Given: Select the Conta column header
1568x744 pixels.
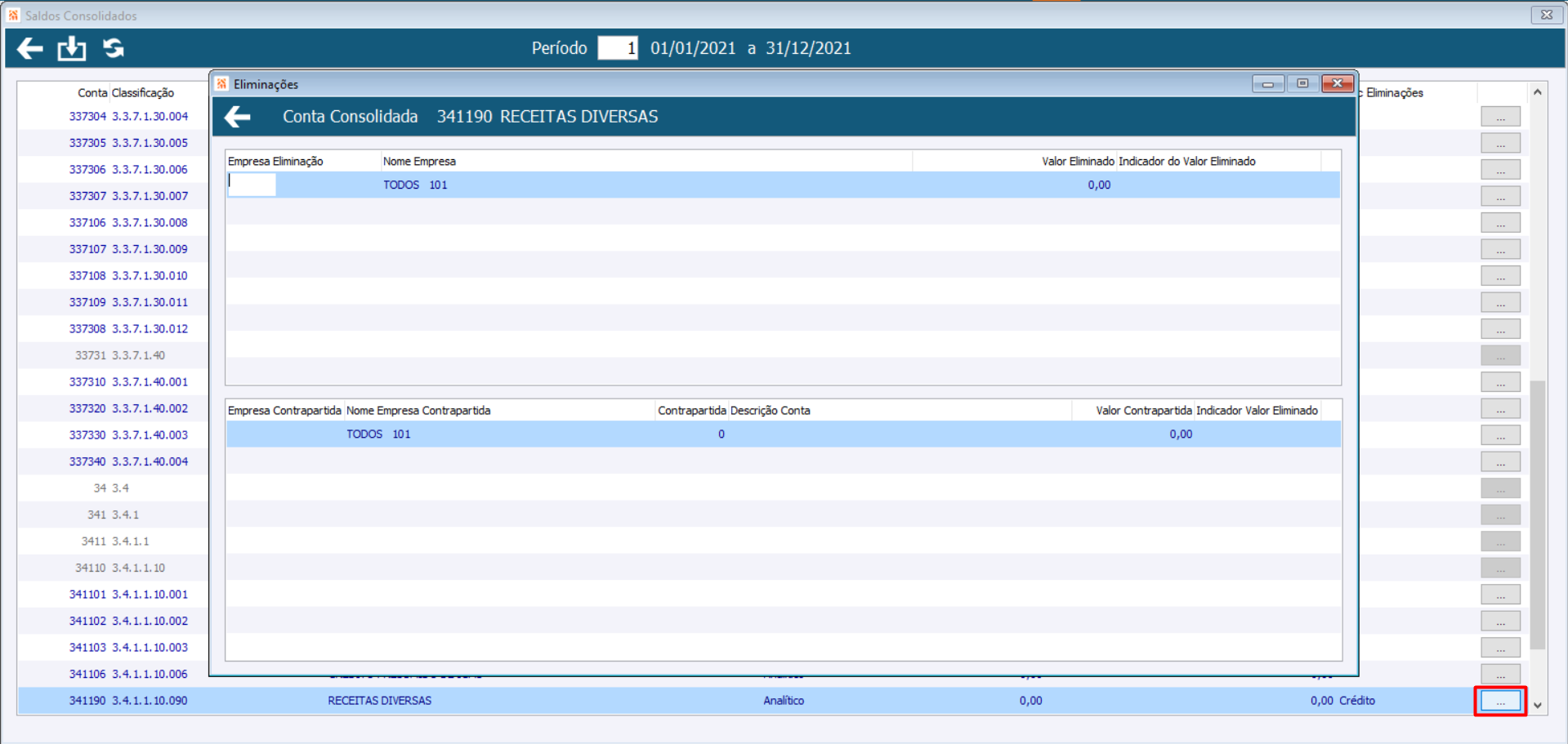Looking at the screenshot, I should (92, 93).
